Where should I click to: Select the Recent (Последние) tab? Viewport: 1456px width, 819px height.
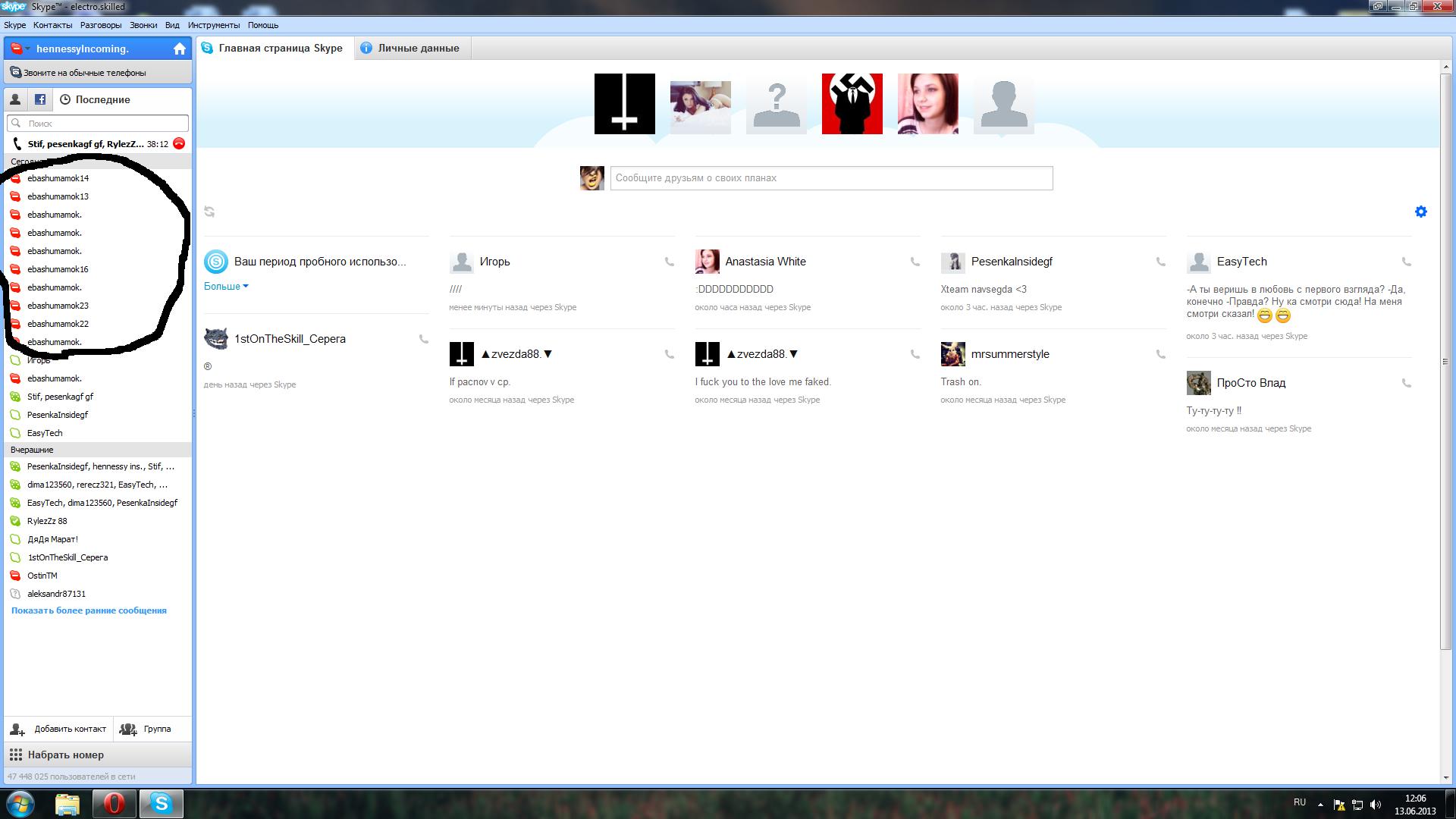click(x=96, y=99)
